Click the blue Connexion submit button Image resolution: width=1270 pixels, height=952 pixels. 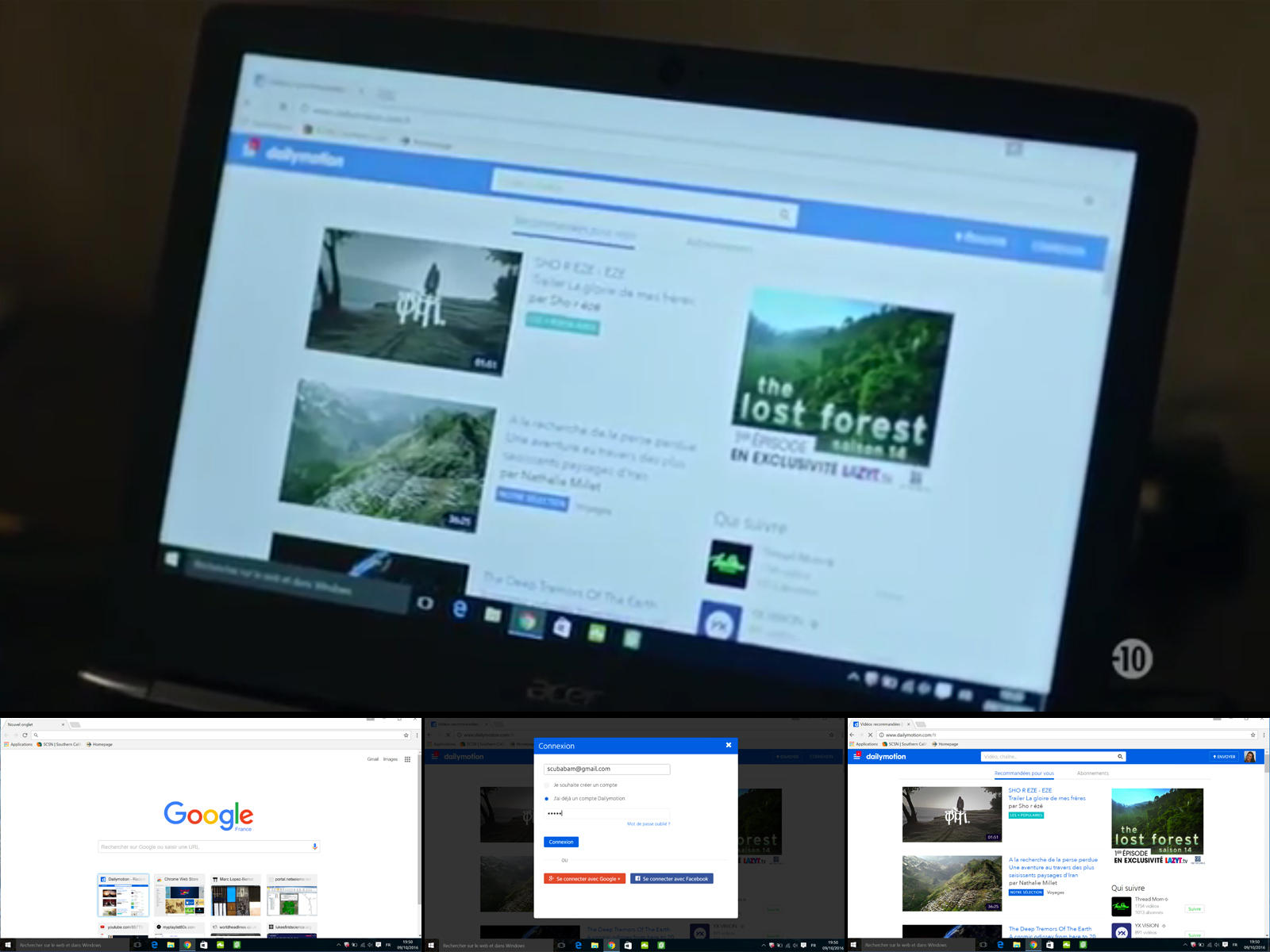(x=561, y=842)
